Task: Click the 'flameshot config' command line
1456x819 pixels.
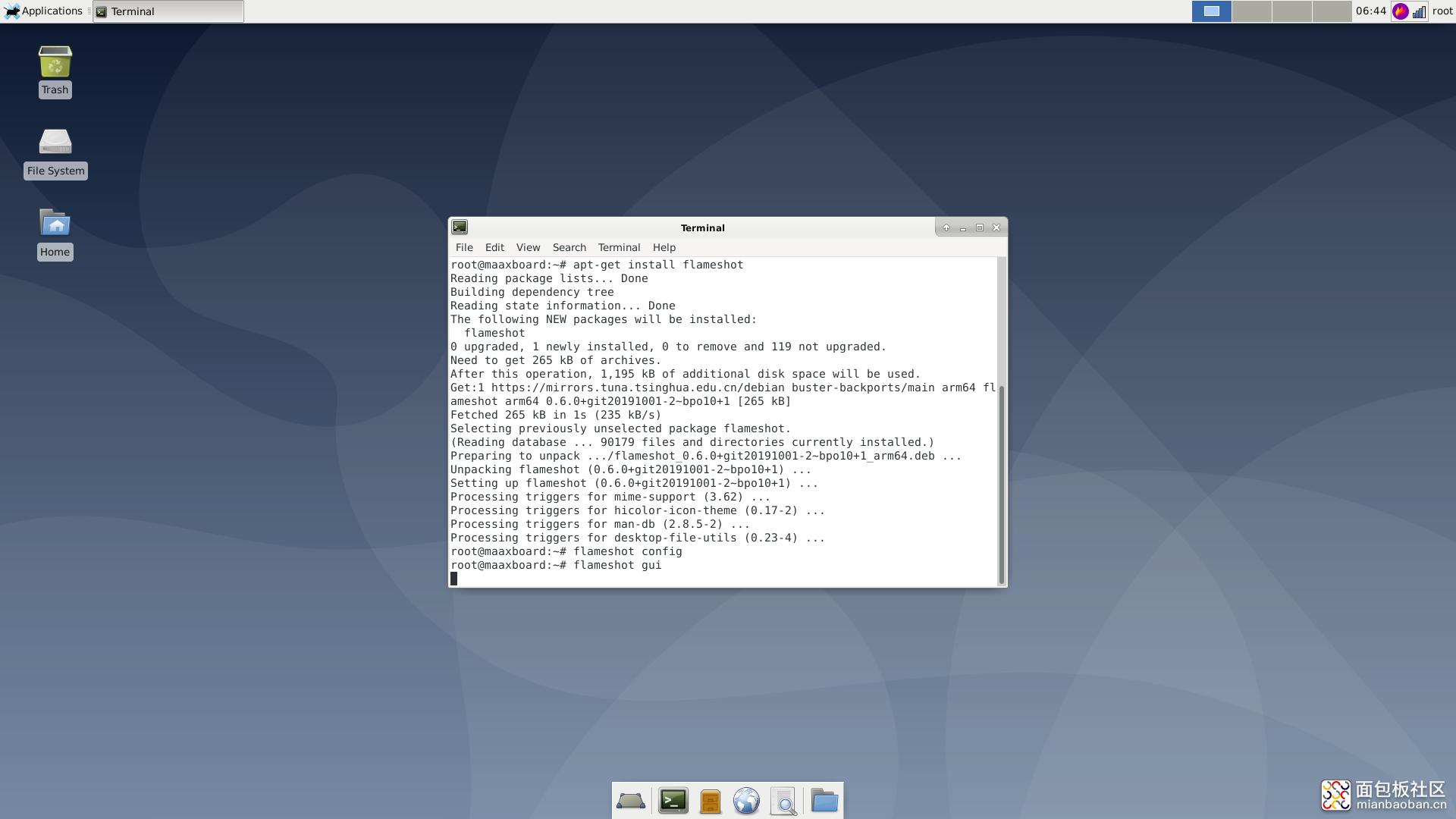Action: click(x=566, y=551)
